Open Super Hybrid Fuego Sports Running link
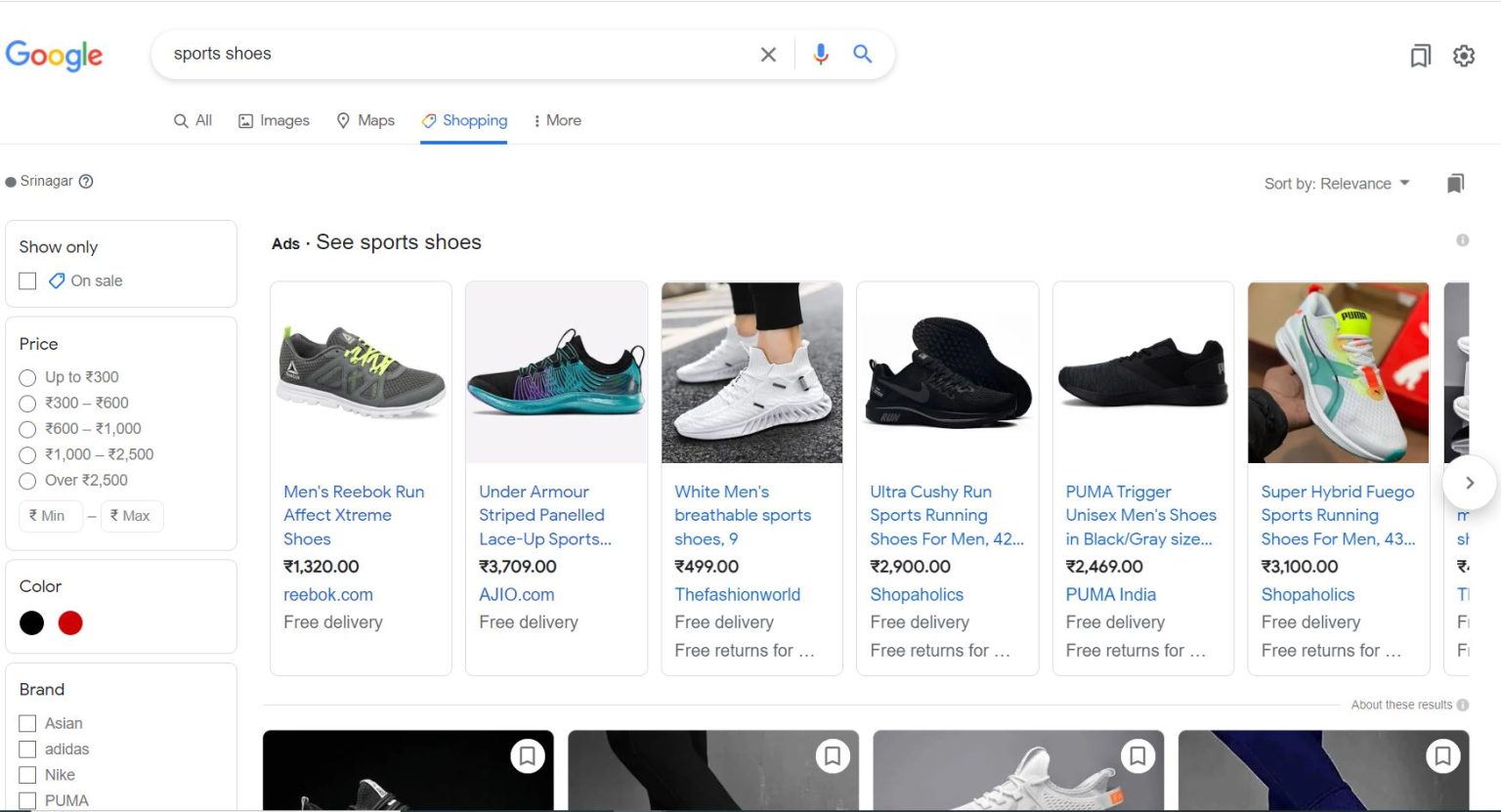Image resolution: width=1501 pixels, height=812 pixels. pyautogui.click(x=1338, y=515)
